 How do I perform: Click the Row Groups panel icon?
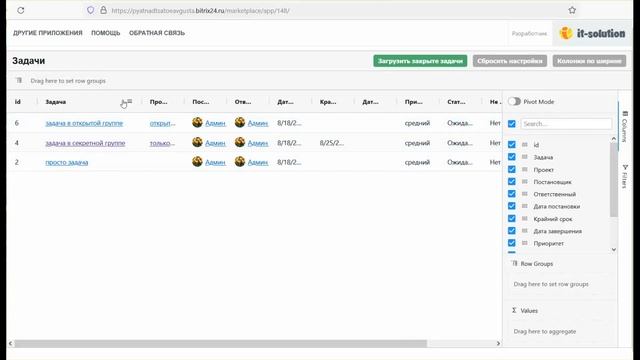514,264
